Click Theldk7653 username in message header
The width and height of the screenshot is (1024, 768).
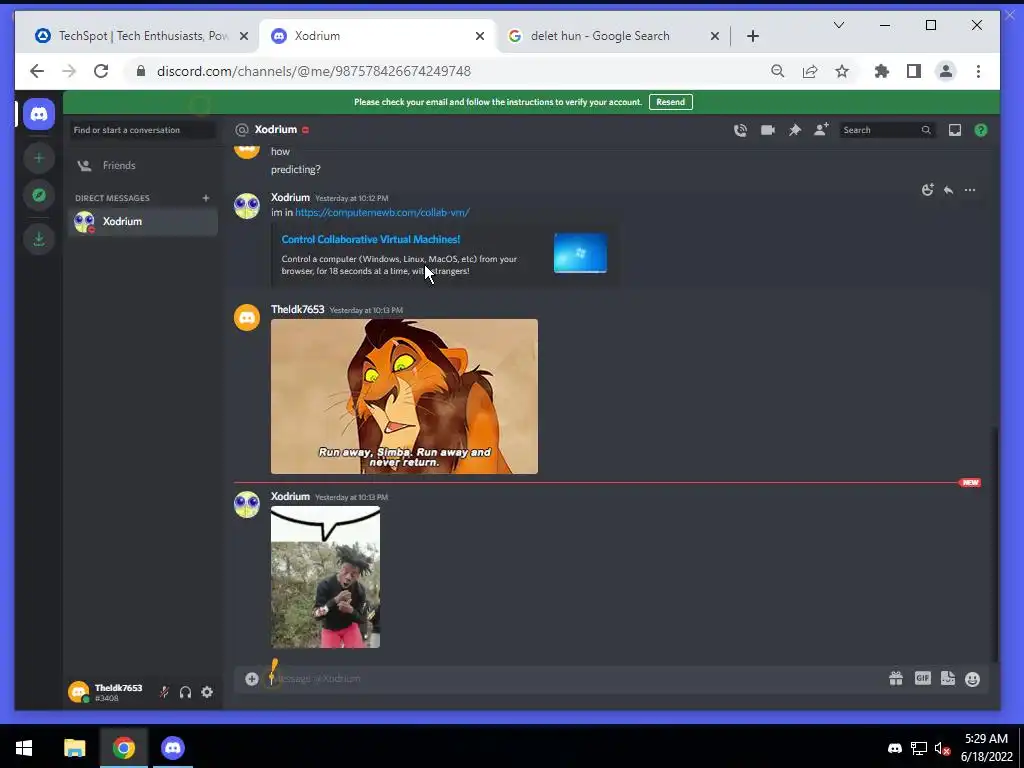click(x=297, y=310)
